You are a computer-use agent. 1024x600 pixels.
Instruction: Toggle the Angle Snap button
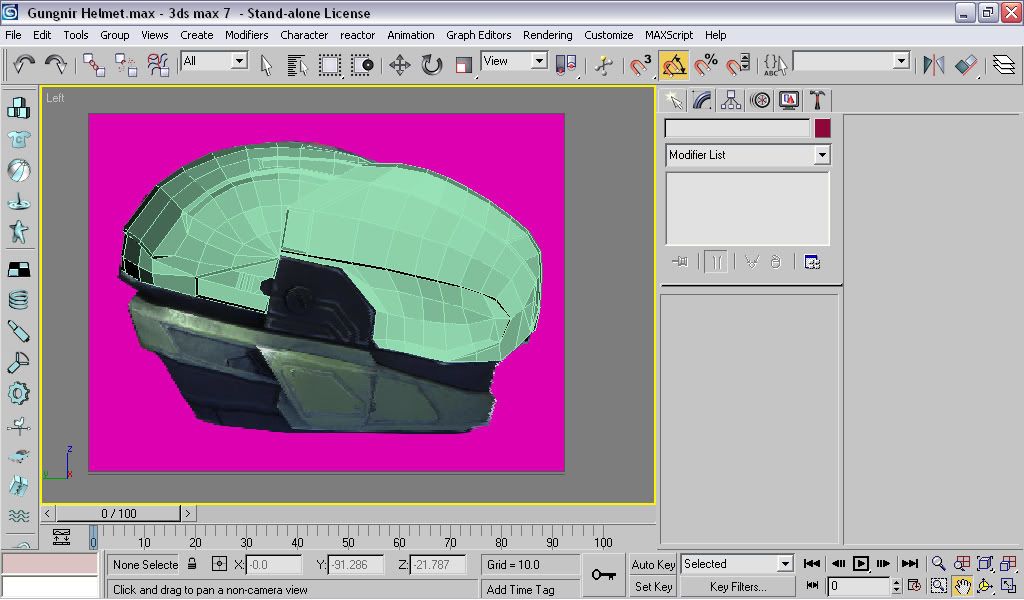pos(674,65)
